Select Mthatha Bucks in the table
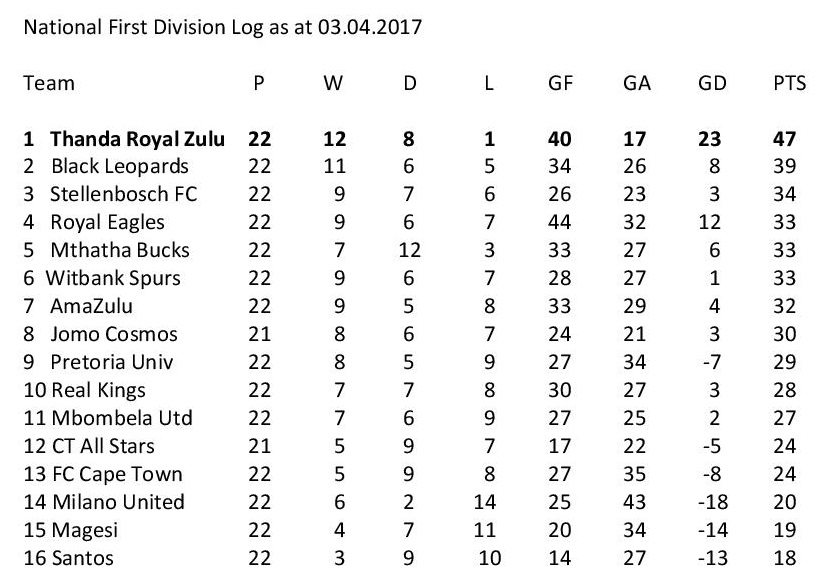 (x=119, y=250)
